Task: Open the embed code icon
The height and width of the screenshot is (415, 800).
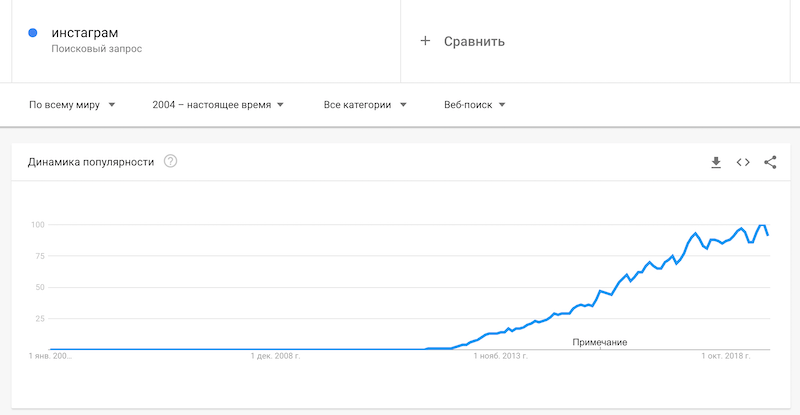Action: coord(743,162)
